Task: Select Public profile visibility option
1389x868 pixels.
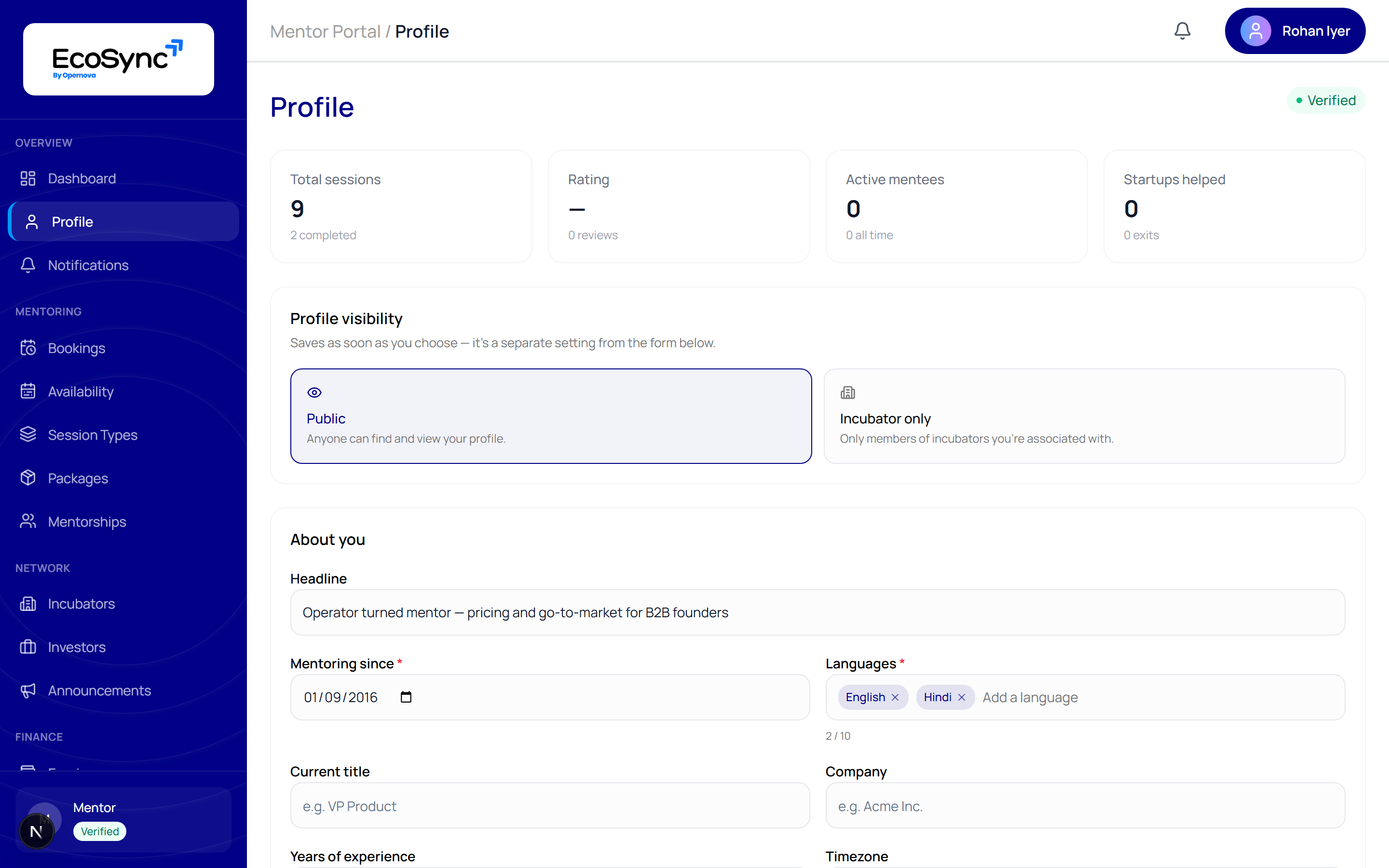Action: tap(551, 416)
